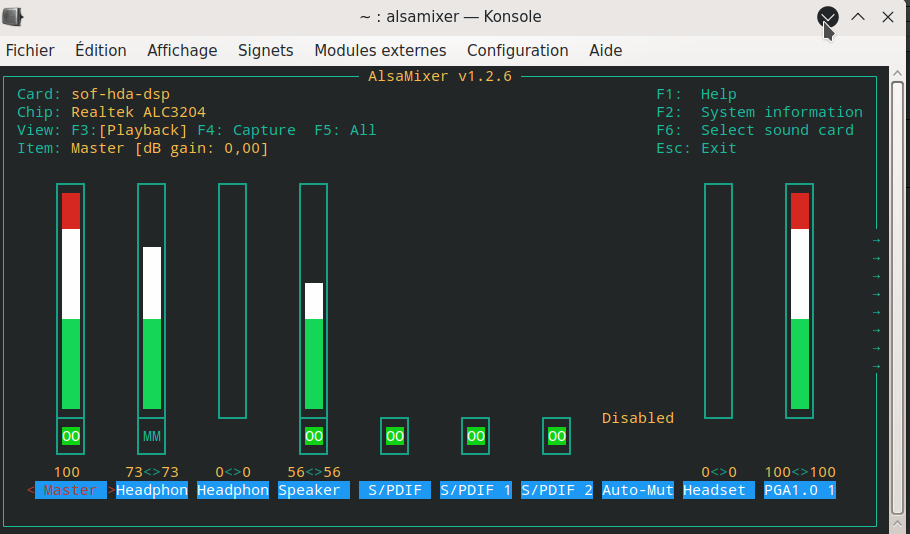Toggle the S/PDIF mute indicator

point(394,436)
